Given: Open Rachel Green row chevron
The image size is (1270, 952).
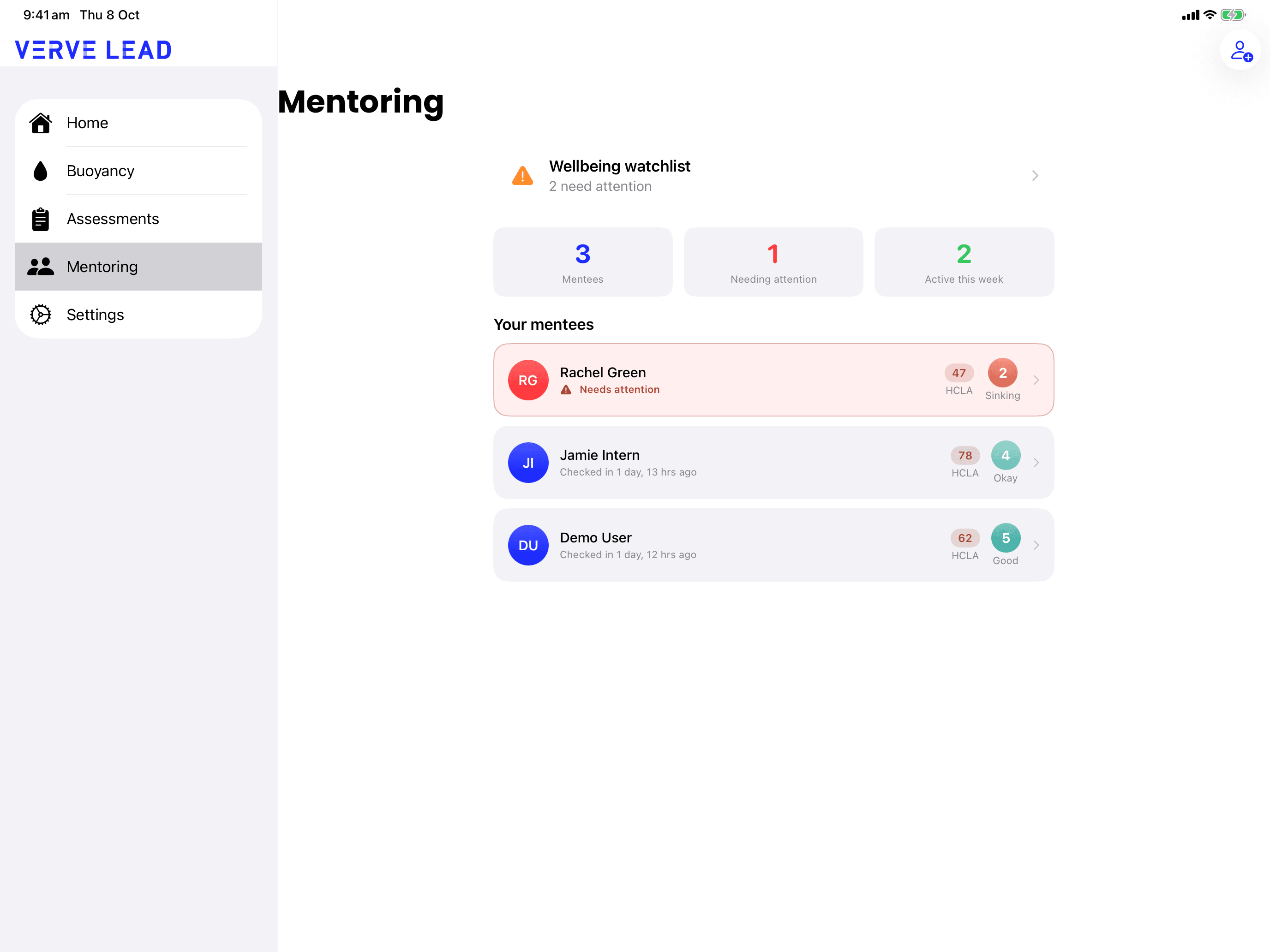Looking at the screenshot, I should pyautogui.click(x=1036, y=380).
